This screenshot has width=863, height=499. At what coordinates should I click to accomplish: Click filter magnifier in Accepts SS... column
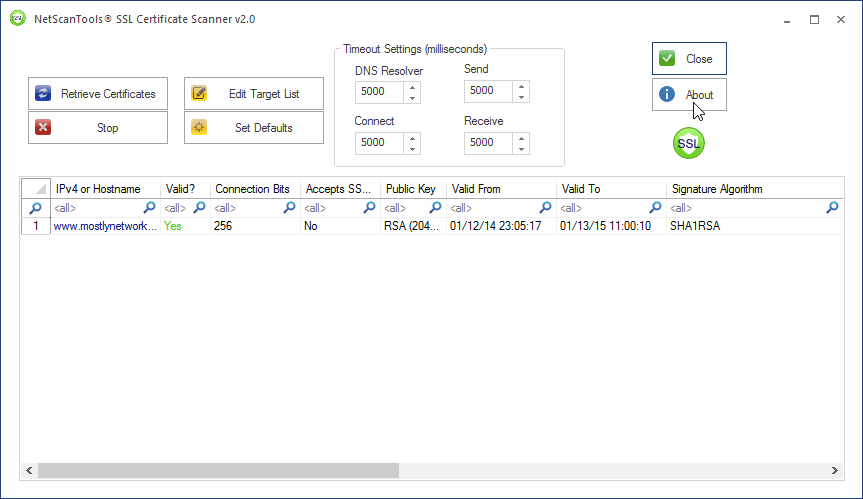coord(369,207)
